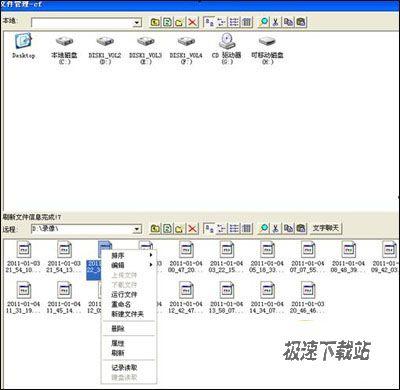Go up one folder in local toolbar
Screen dimensions: 400x390
[155, 22]
